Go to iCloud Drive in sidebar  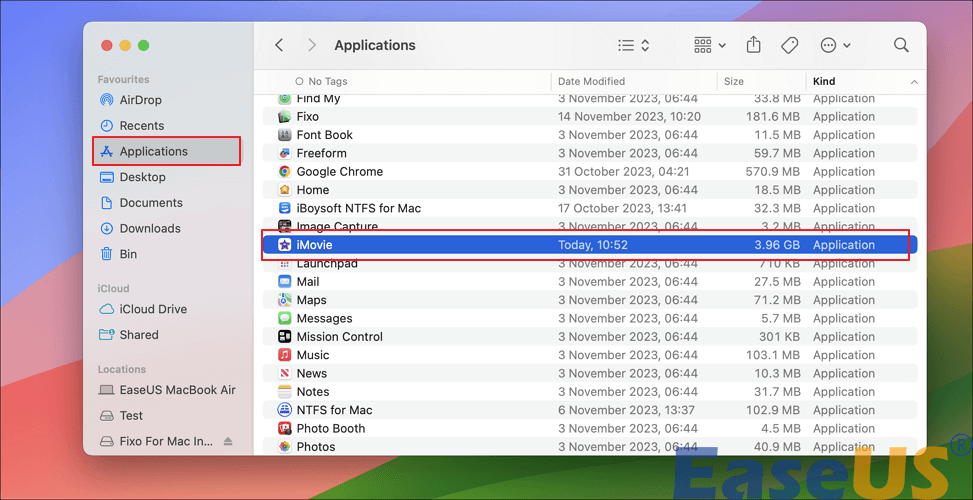(153, 309)
